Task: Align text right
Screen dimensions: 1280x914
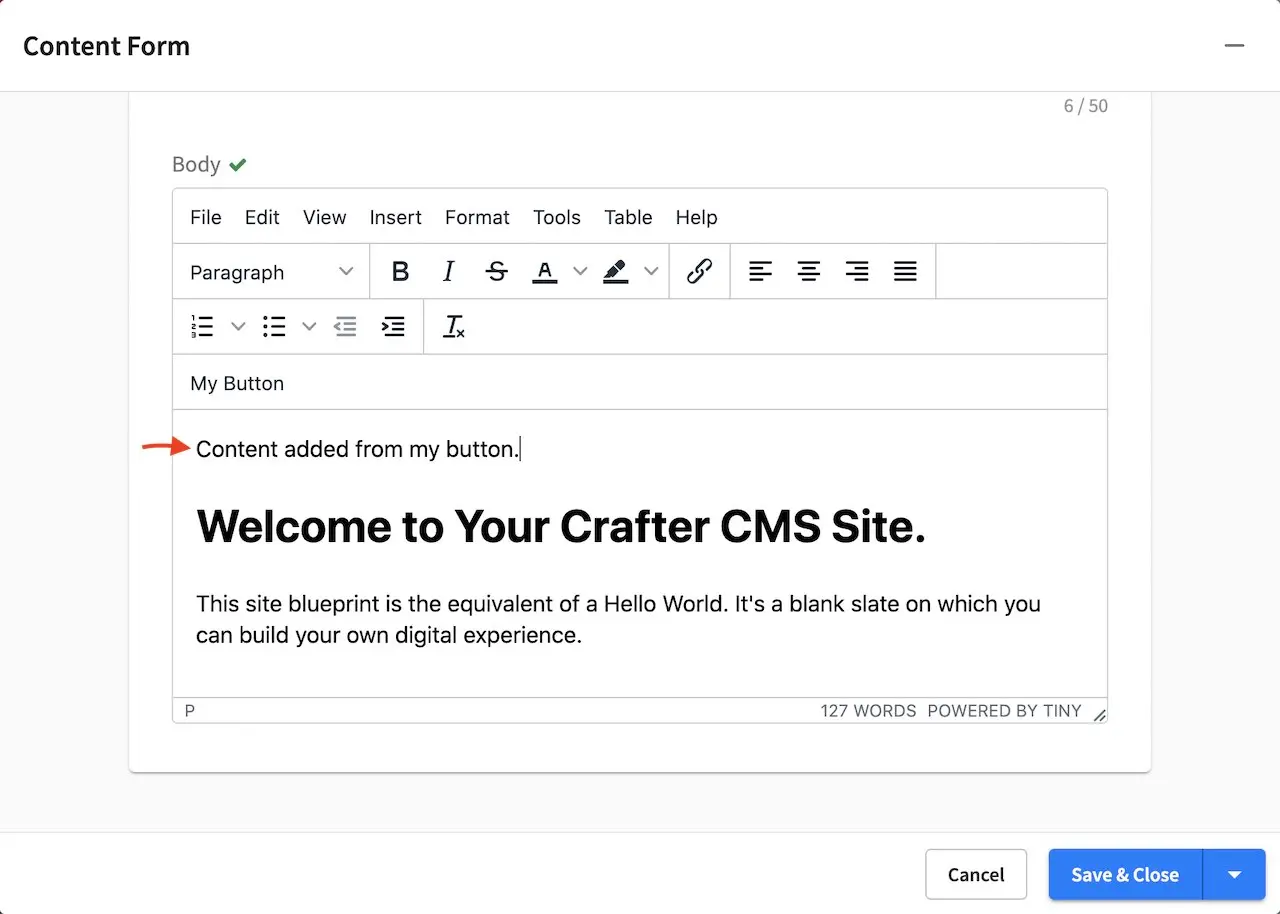Action: click(x=857, y=272)
